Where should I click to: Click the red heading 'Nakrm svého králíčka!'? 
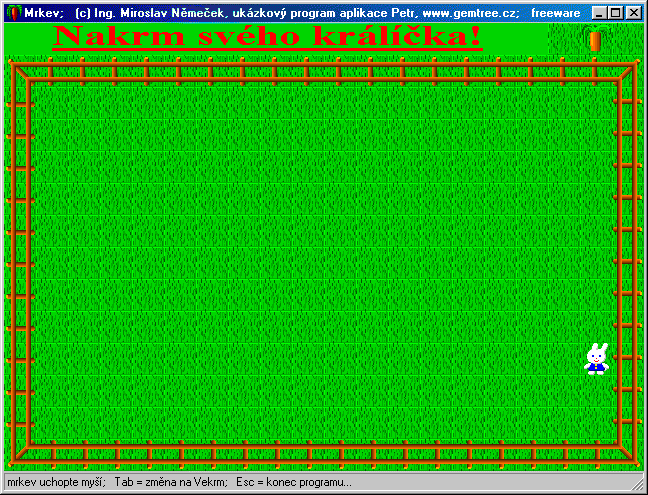coord(268,38)
